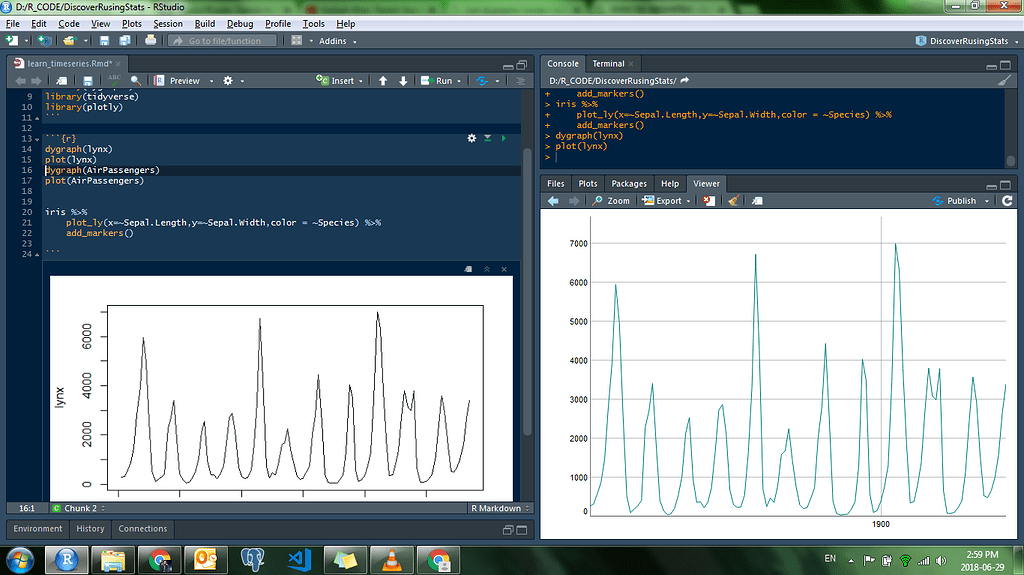The image size is (1024, 575).
Task: Go to next chunk down arrow
Action: pos(403,81)
